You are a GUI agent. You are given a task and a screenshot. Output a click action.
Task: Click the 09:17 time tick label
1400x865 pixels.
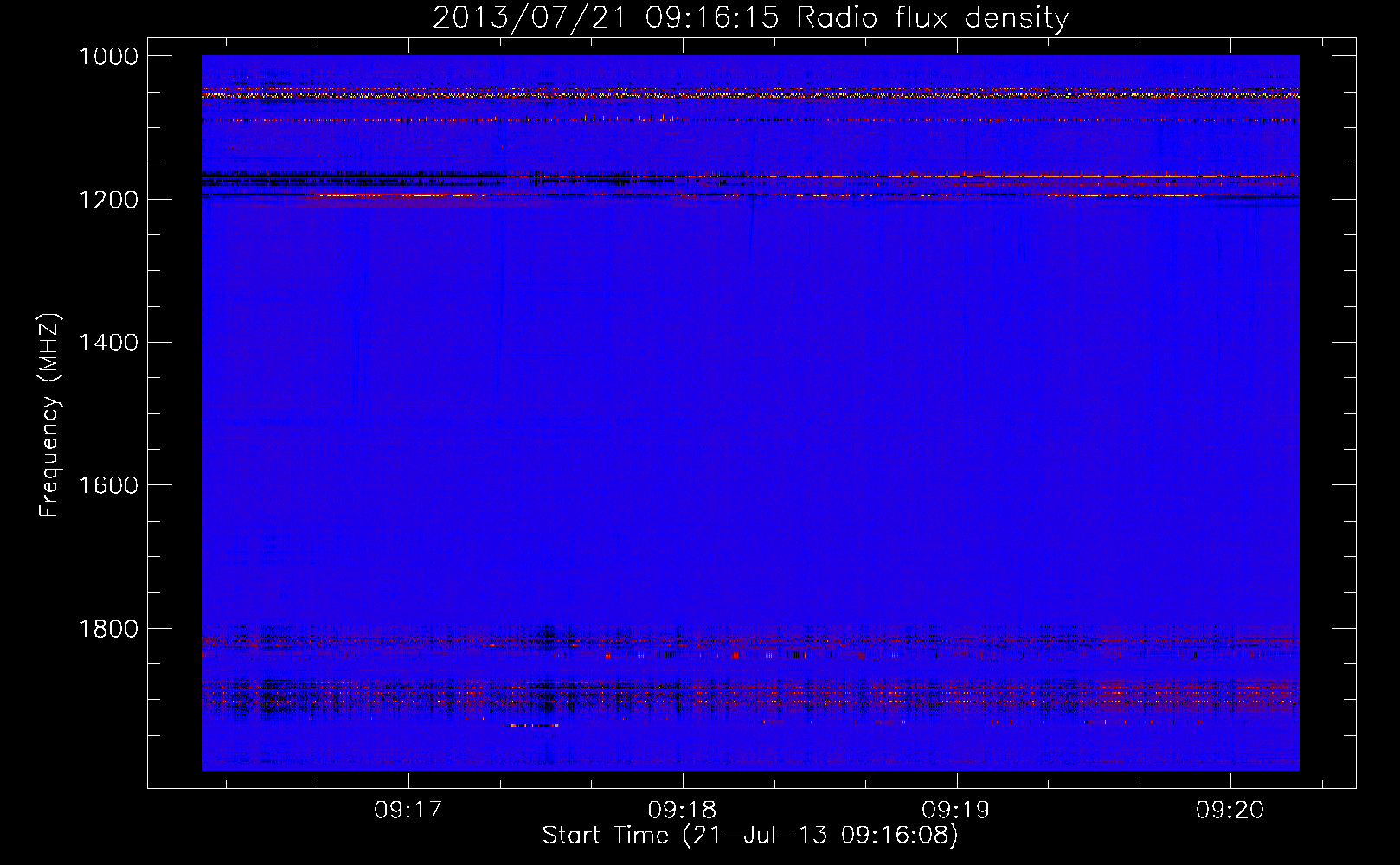point(408,811)
